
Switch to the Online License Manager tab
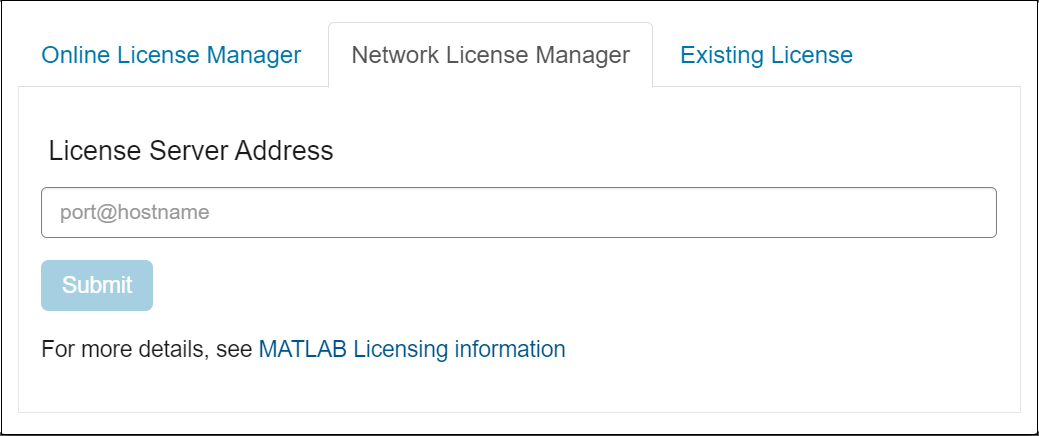pos(171,55)
